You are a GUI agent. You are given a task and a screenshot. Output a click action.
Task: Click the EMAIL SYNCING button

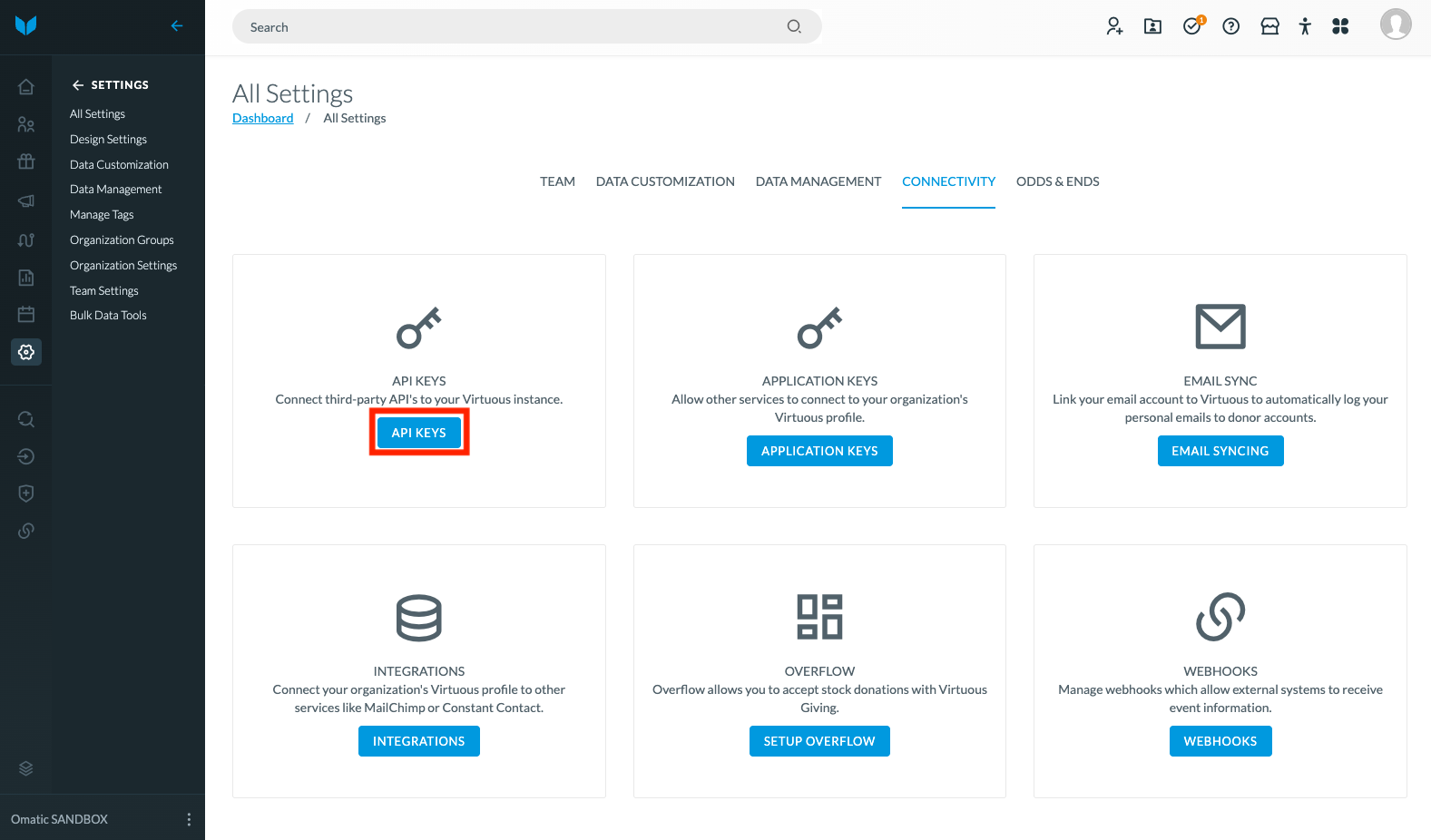pos(1220,451)
